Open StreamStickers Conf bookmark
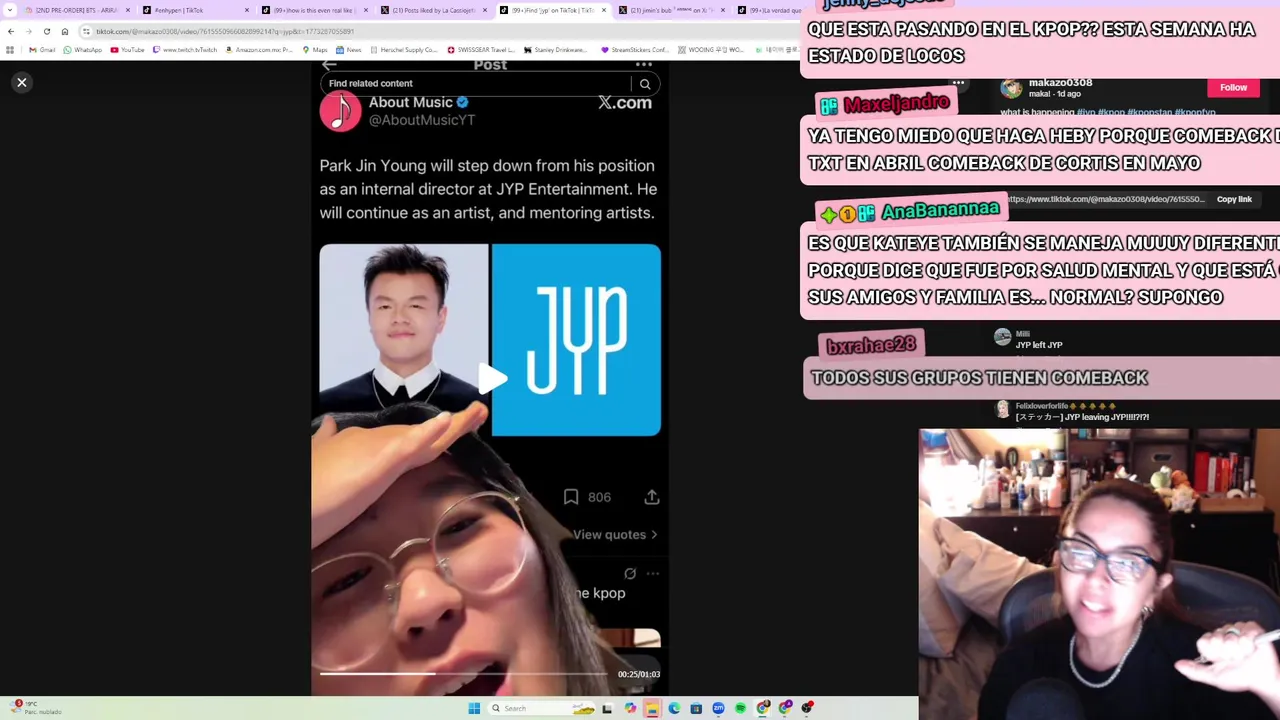 (635, 50)
